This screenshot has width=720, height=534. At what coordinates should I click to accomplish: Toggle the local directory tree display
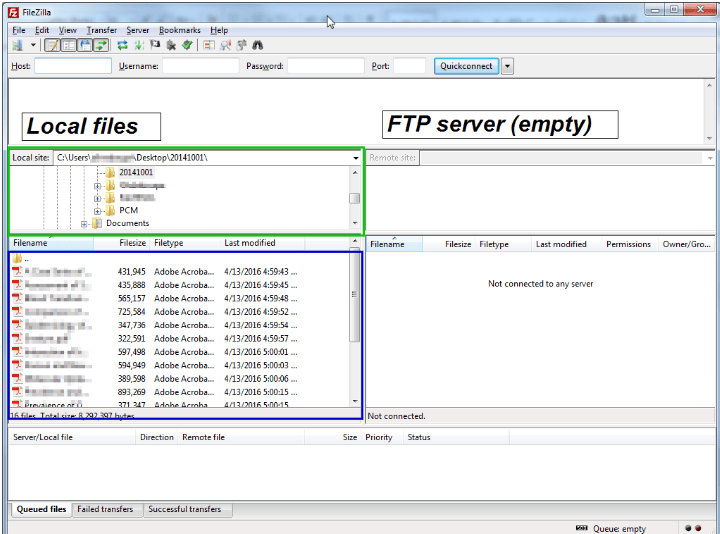[x=69, y=45]
